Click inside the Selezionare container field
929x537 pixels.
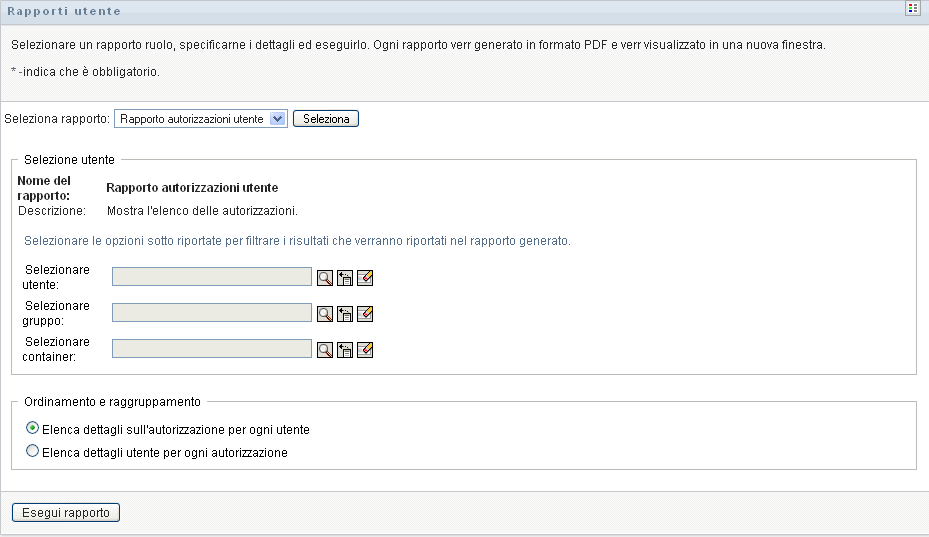point(212,349)
